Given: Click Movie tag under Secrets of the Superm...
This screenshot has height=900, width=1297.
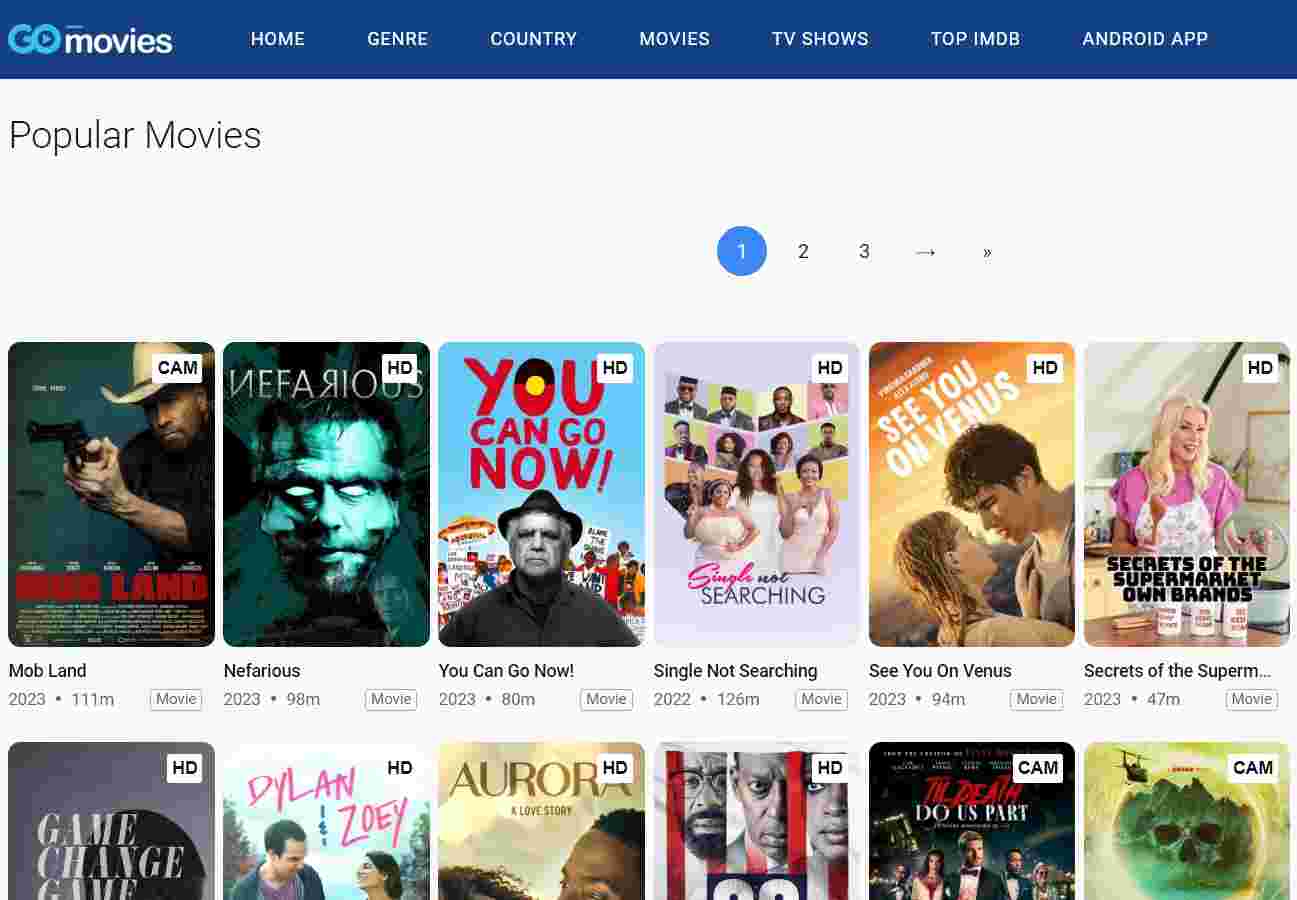Looking at the screenshot, I should [x=1252, y=699].
